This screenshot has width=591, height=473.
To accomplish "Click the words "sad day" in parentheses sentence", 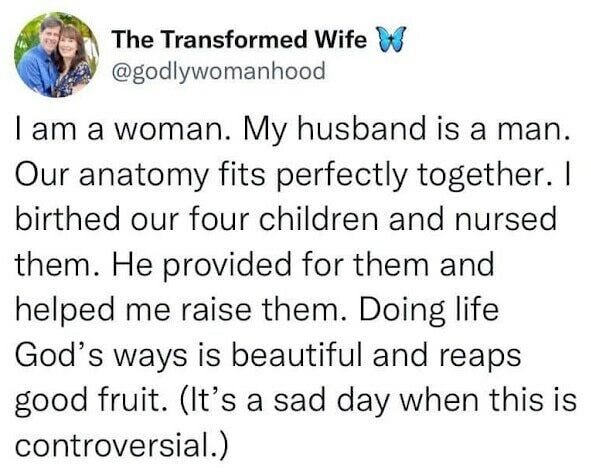I will [332, 403].
